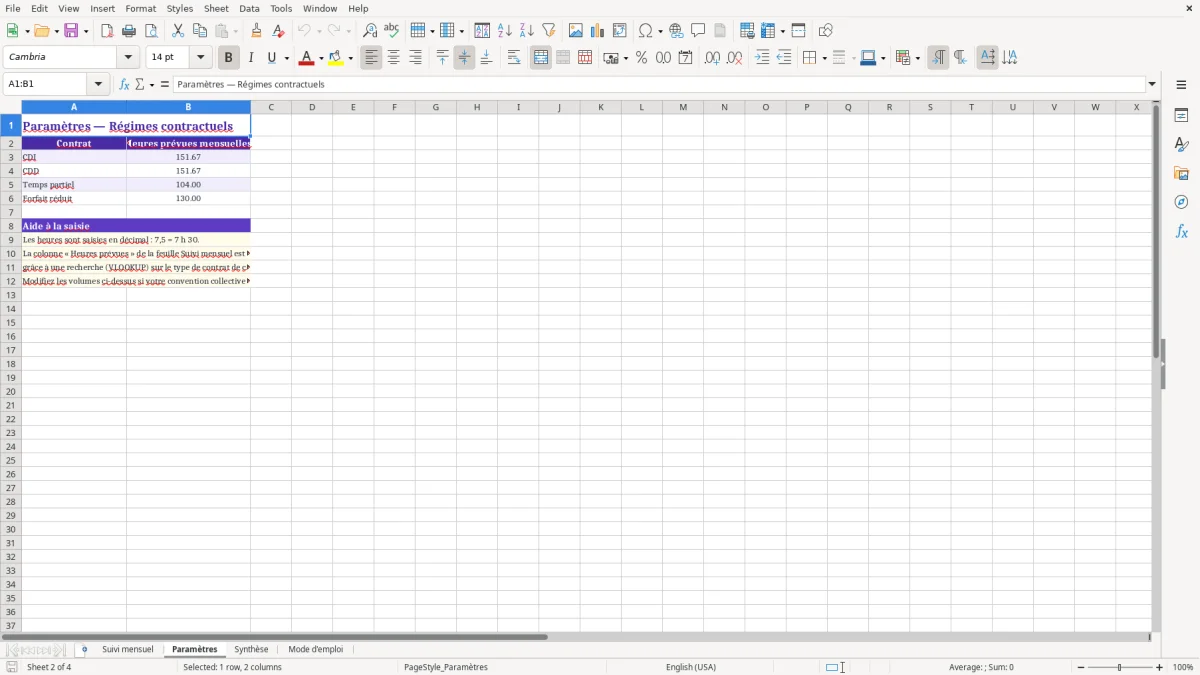Switch to the Suivi mensuel sheet tab
1200x675 pixels.
128,650
